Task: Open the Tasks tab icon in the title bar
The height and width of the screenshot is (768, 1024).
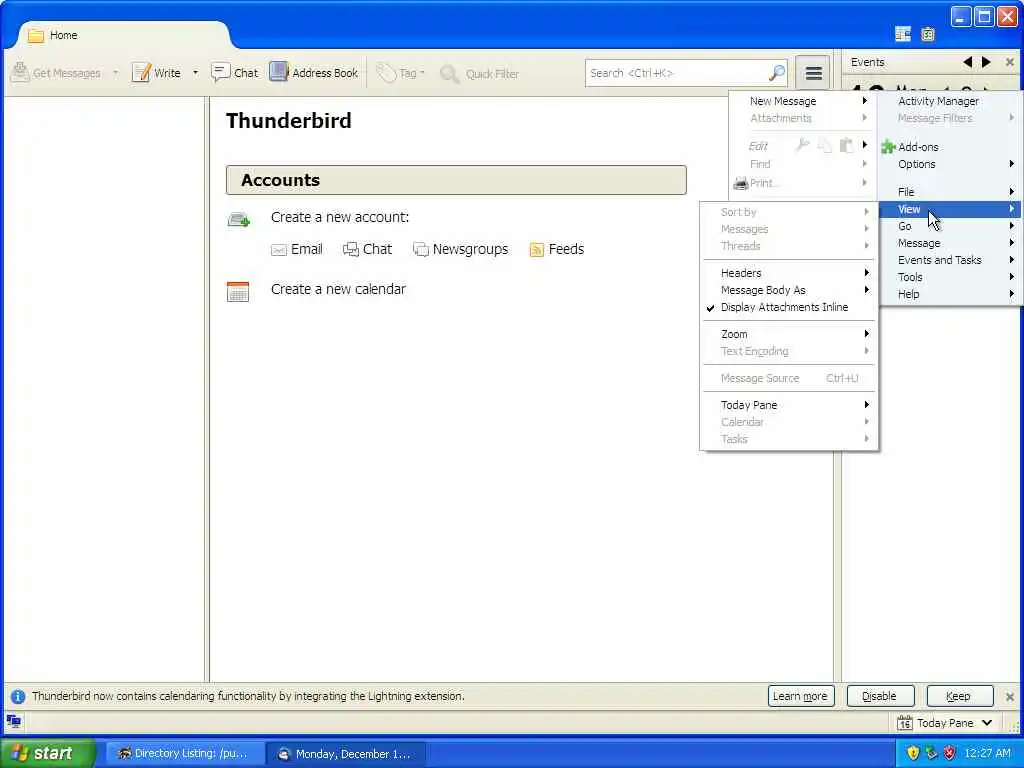Action: [928, 34]
